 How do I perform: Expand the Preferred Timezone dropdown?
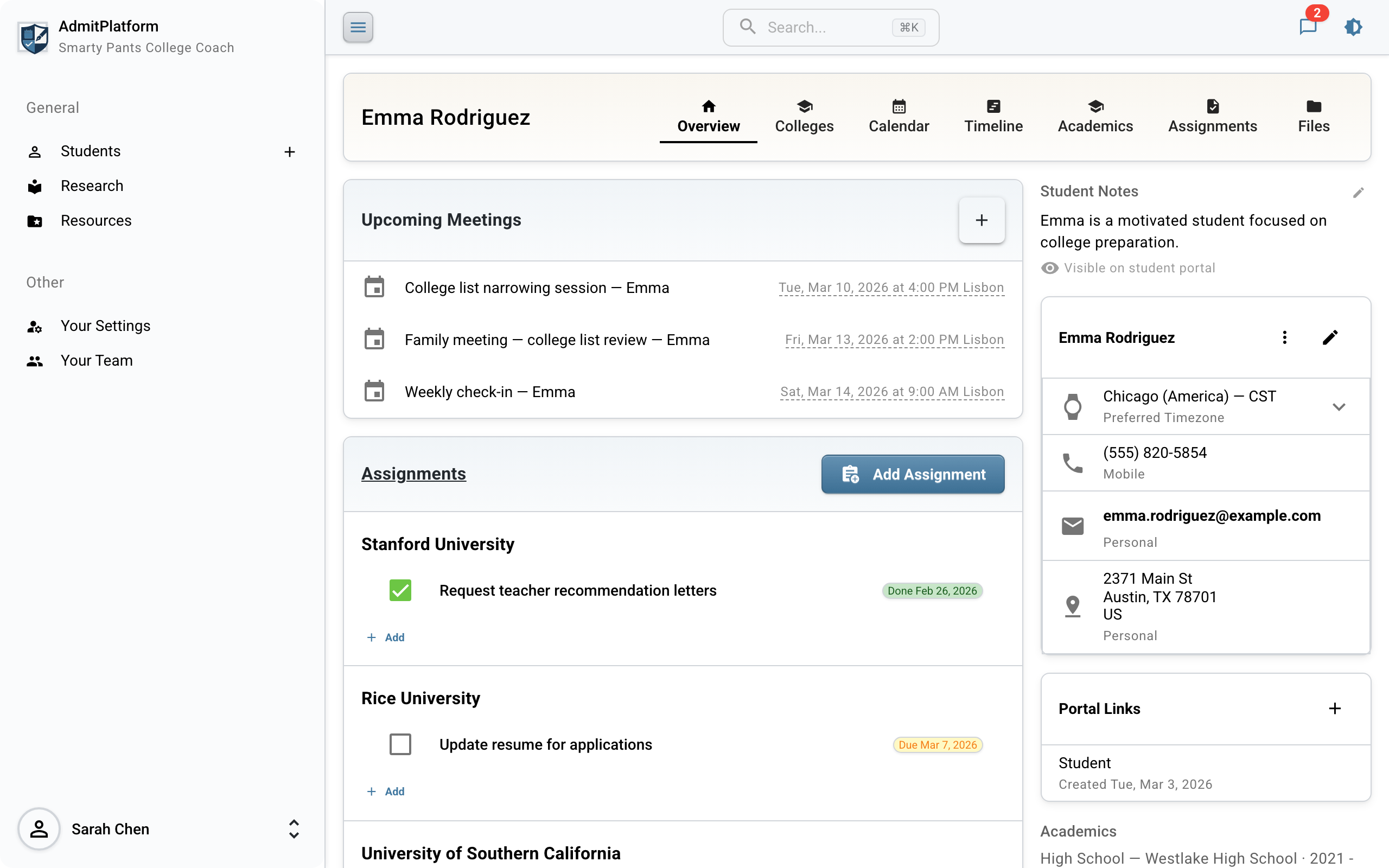[1339, 406]
